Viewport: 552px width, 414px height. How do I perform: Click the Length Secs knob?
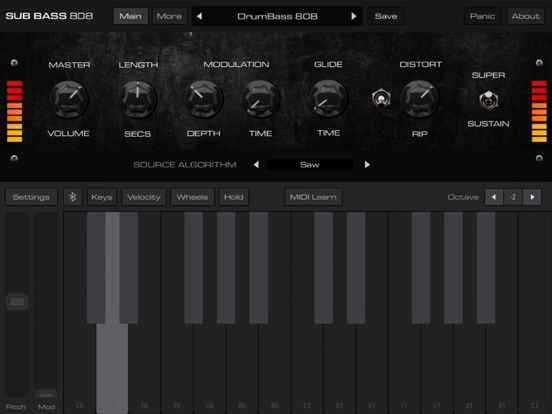click(x=138, y=99)
